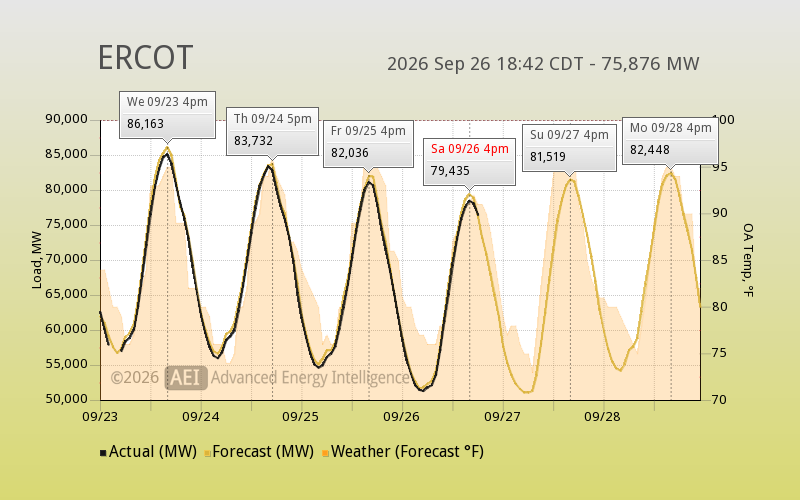Click the Forecast (MW) legend marker
Screen dimensions: 800x500
click(208, 453)
